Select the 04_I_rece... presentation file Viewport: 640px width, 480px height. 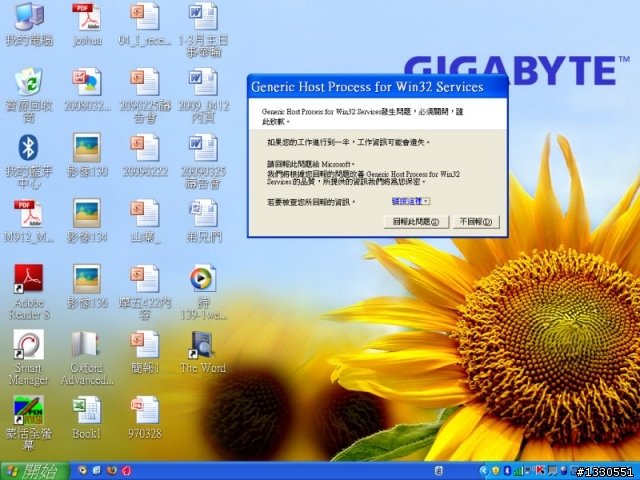pos(145,24)
